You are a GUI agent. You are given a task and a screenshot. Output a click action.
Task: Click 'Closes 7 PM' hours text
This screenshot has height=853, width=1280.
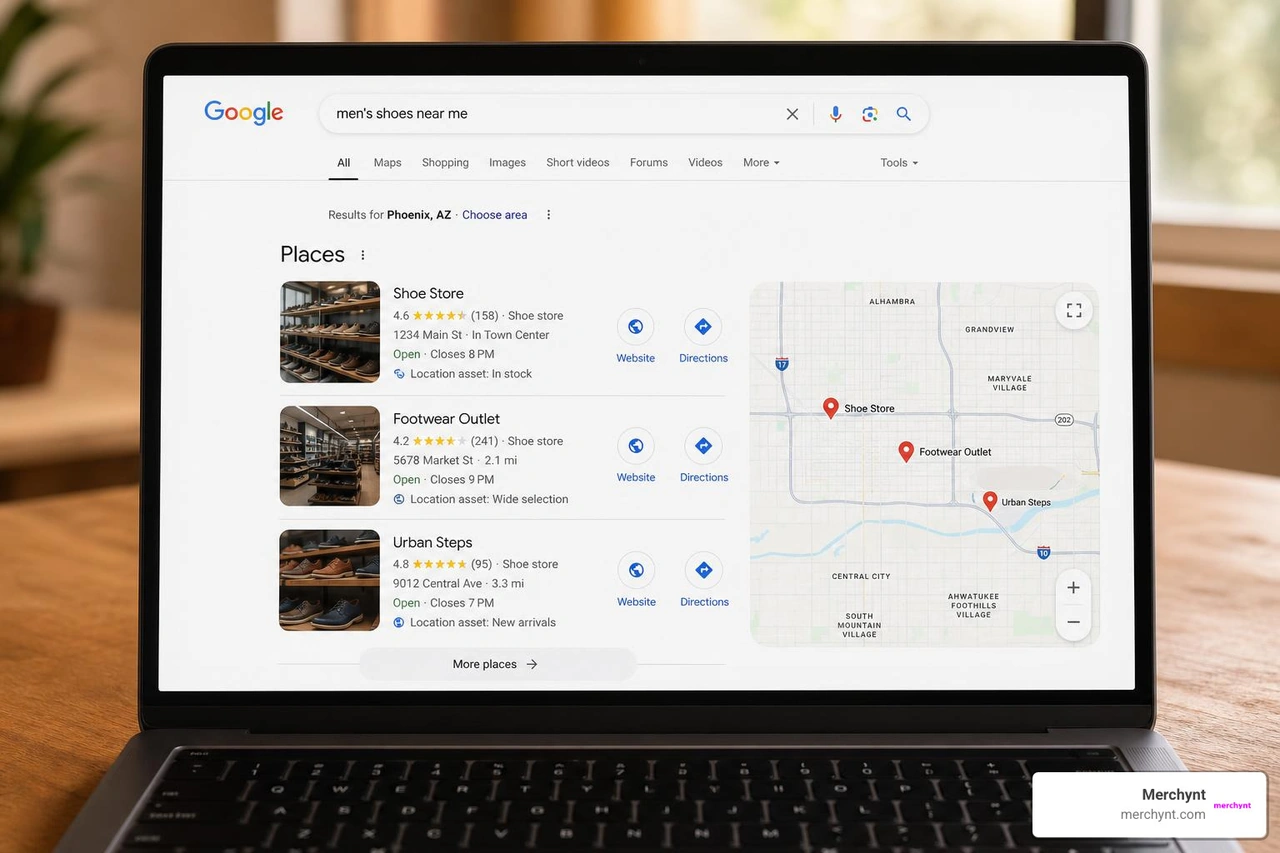tap(462, 603)
